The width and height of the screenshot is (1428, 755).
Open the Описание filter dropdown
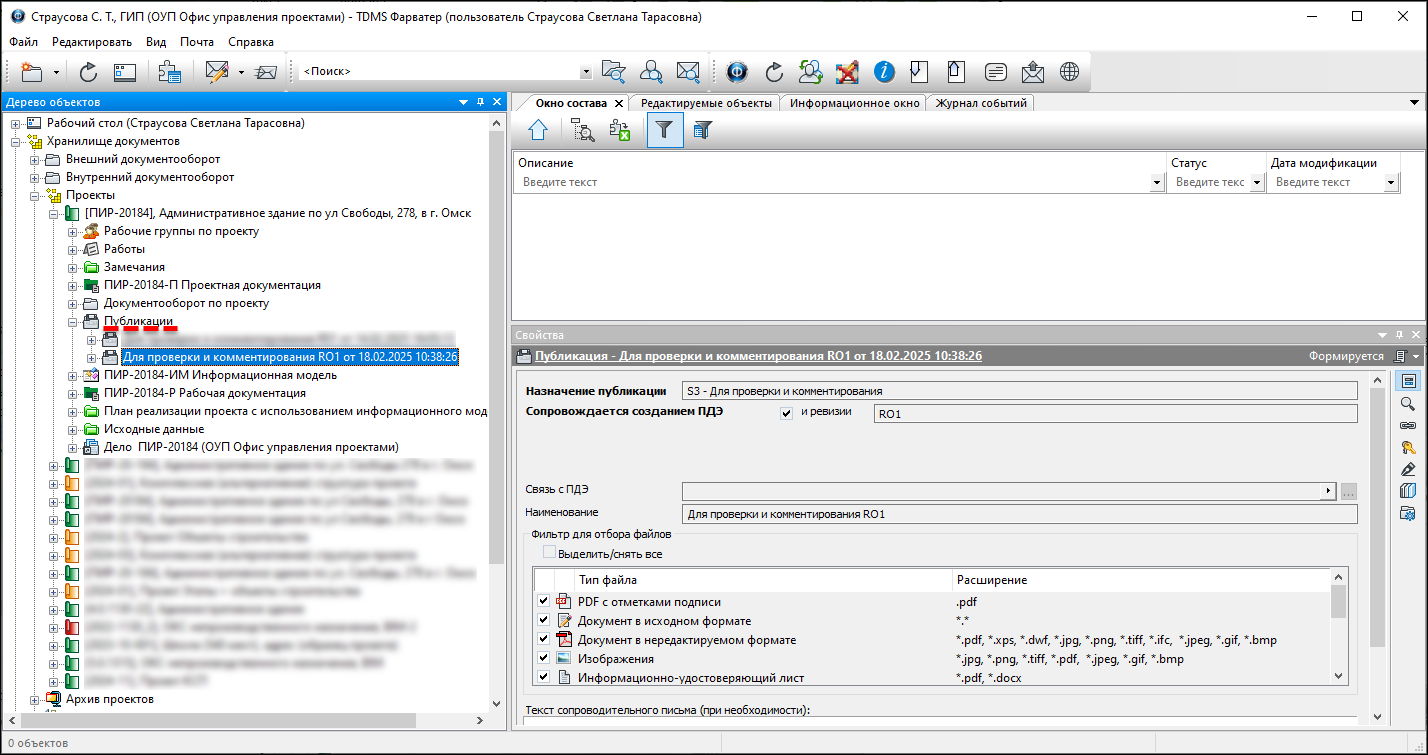coord(1157,183)
